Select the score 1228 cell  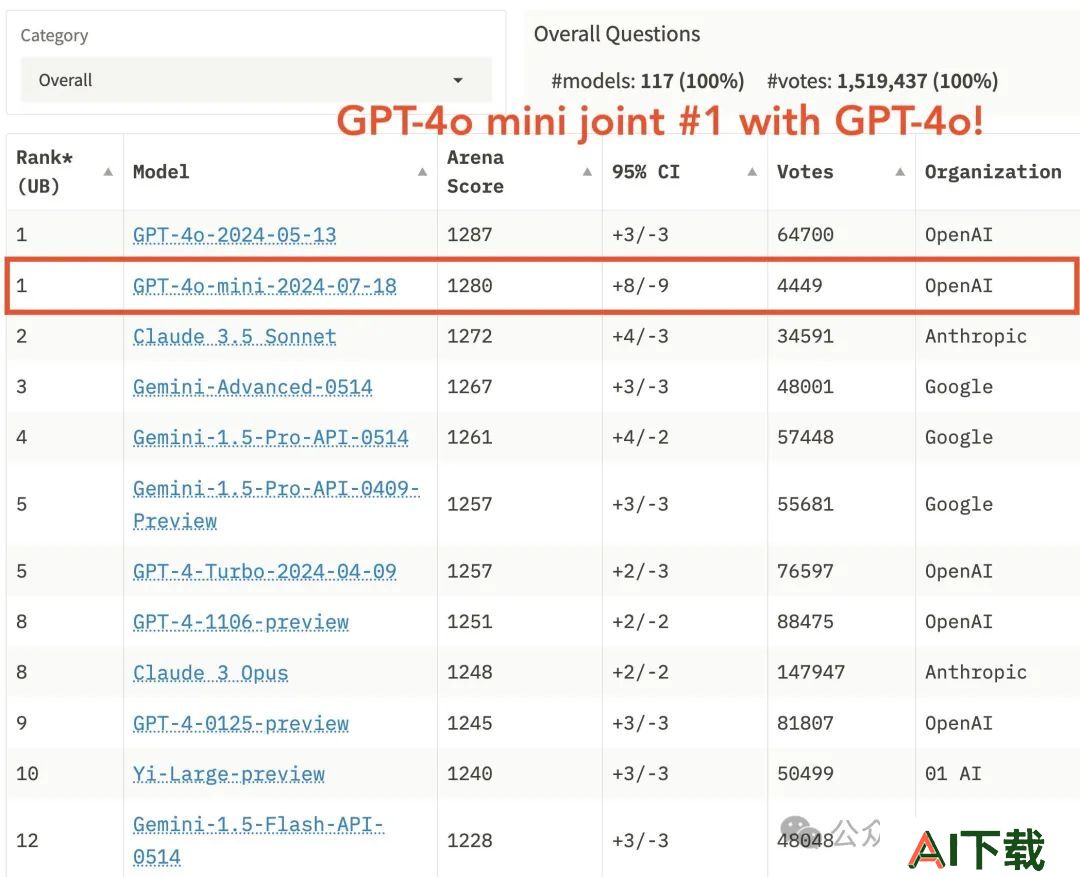pos(469,840)
